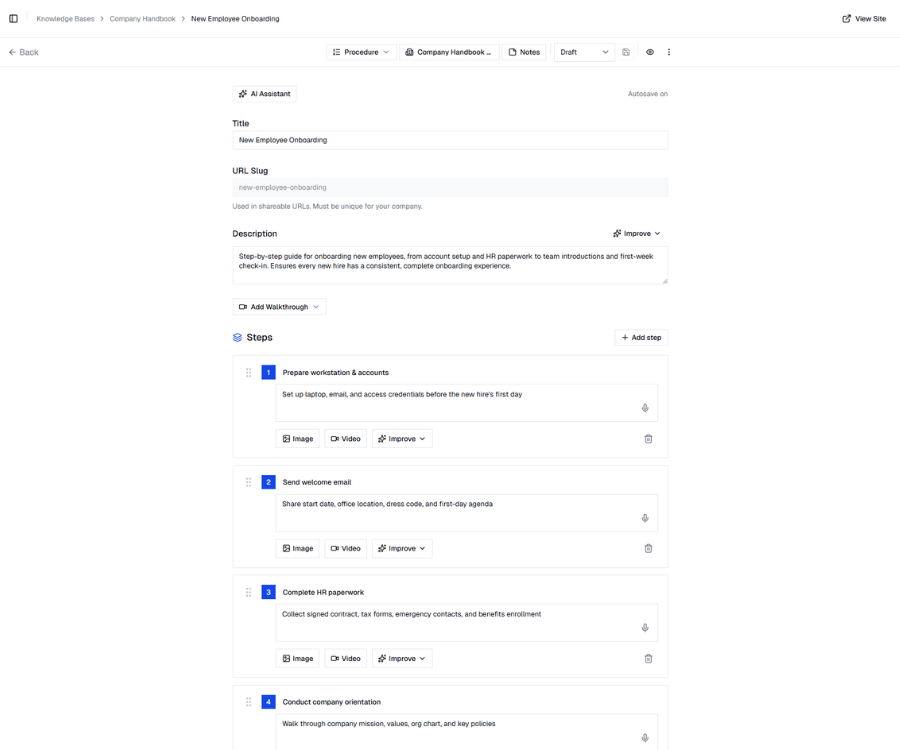This screenshot has width=900, height=750.
Task: Click the Add step button
Action: point(641,338)
